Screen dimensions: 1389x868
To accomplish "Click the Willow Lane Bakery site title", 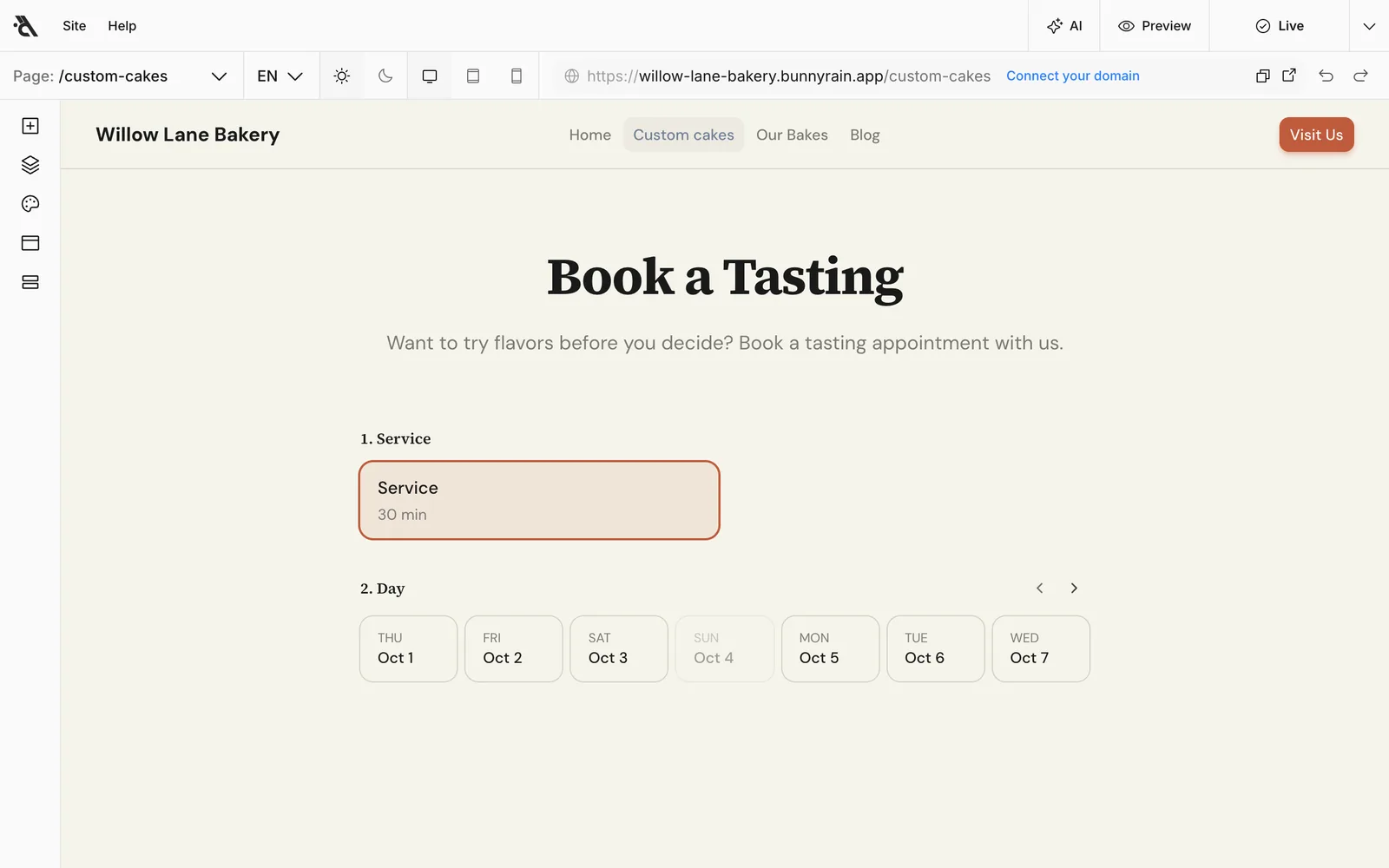I will (188, 135).
